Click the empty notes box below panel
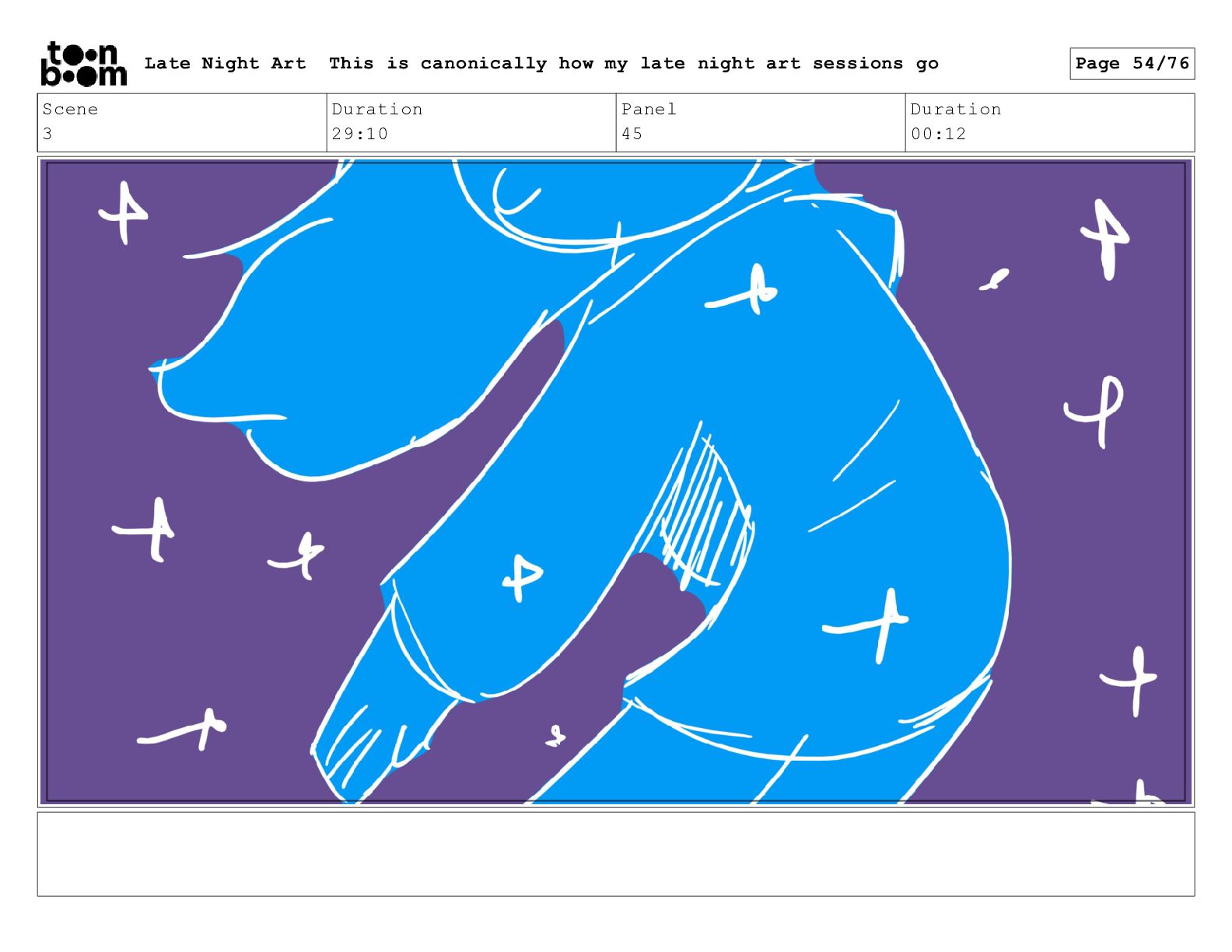Image resolution: width=1232 pixels, height=952 pixels. coord(616,854)
